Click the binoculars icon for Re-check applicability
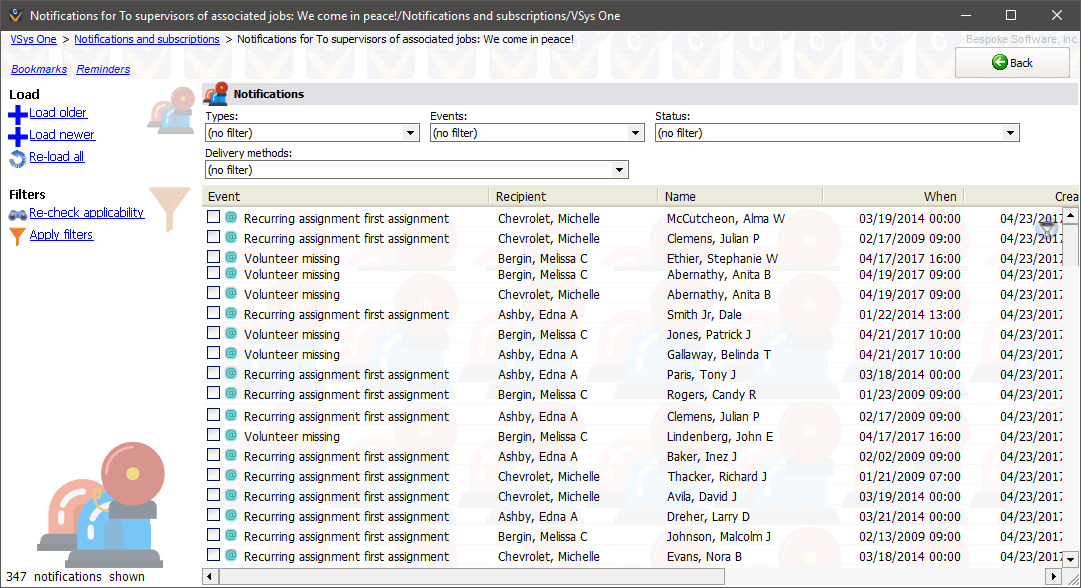Viewport: 1081px width, 588px height. tap(17, 214)
